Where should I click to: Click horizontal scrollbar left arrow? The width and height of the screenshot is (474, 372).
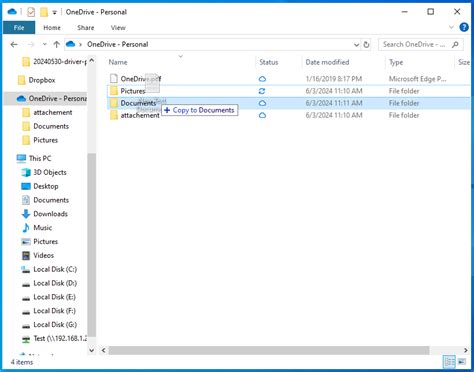pyautogui.click(x=104, y=350)
